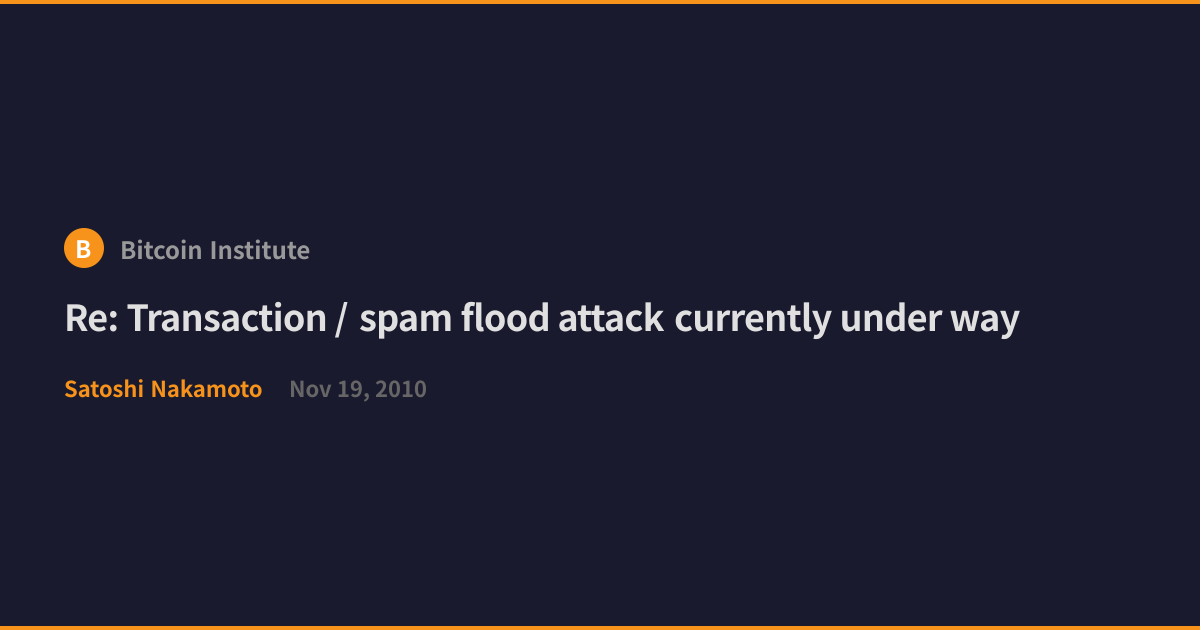This screenshot has width=1200, height=630.
Task: Open the Bitcoin Institute site name
Action: click(x=215, y=250)
